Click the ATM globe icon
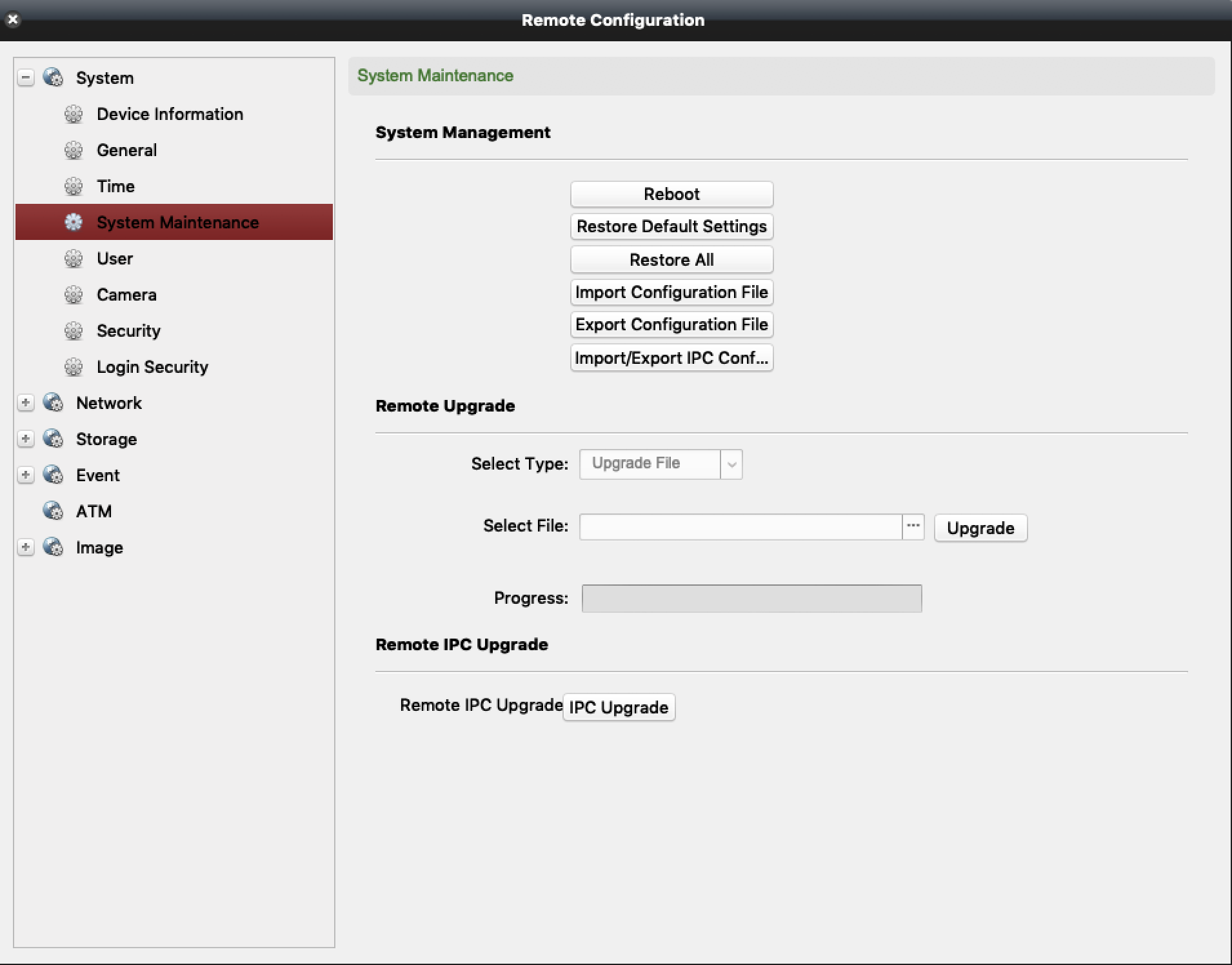Image resolution: width=1232 pixels, height=965 pixels. 53,511
